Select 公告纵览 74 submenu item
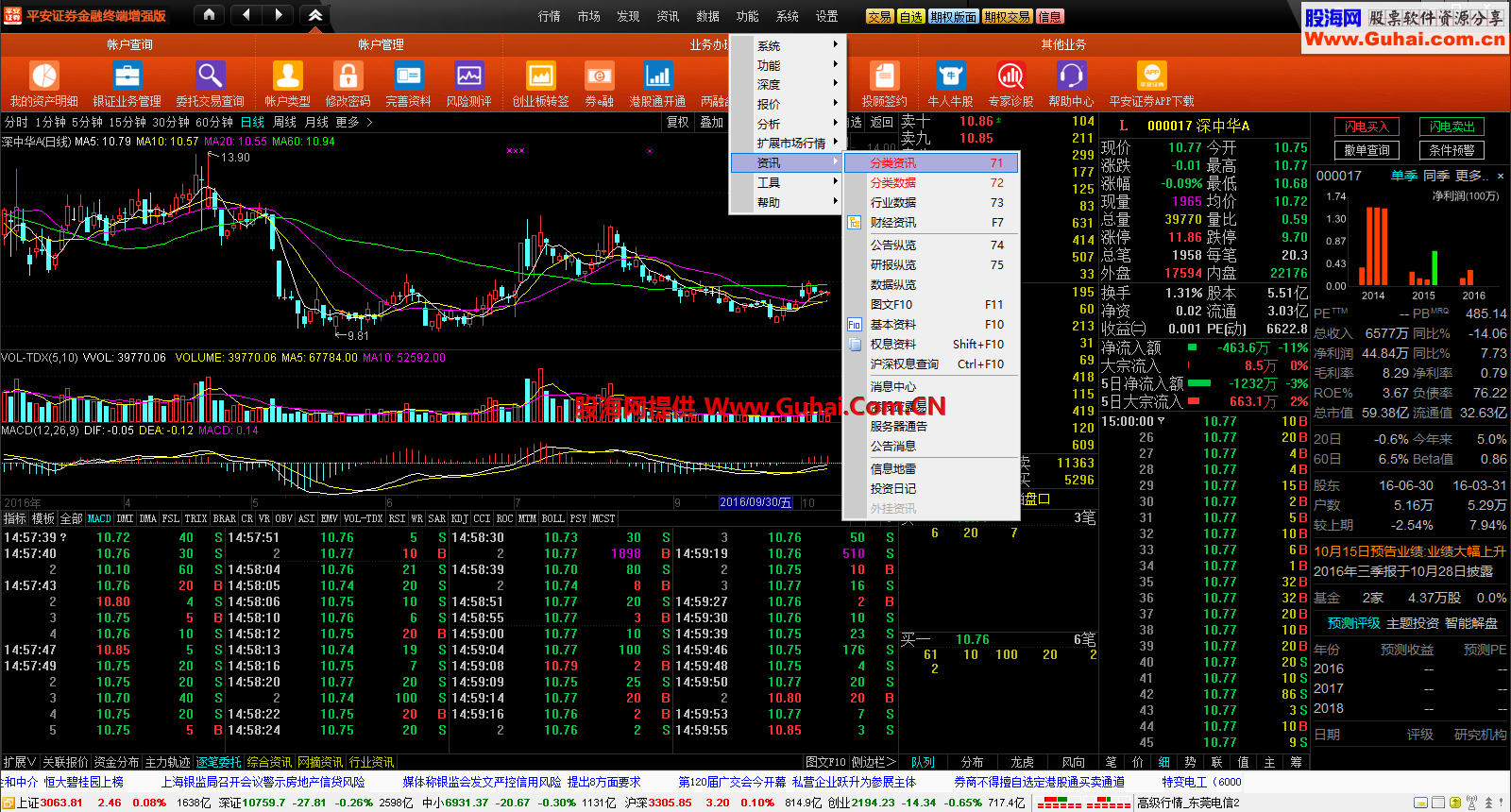The image size is (1511, 812). point(930,245)
